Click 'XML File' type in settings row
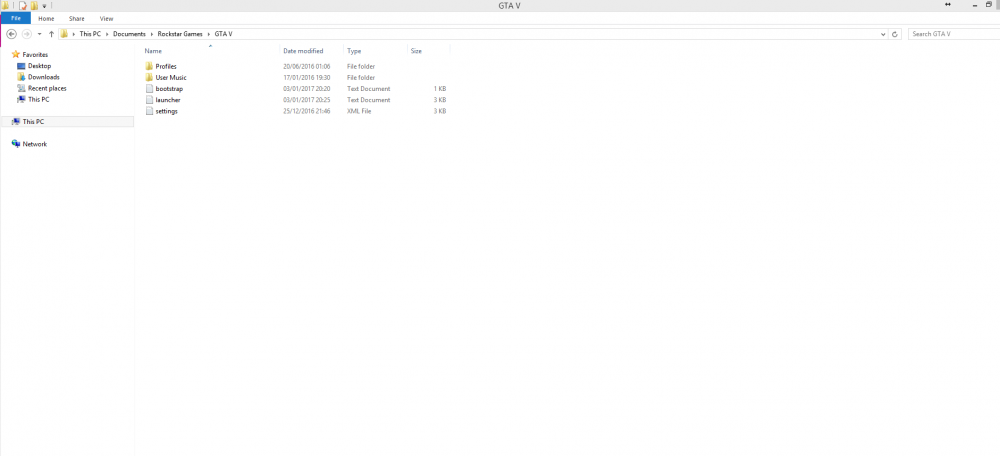This screenshot has width=1000, height=456. coord(359,111)
